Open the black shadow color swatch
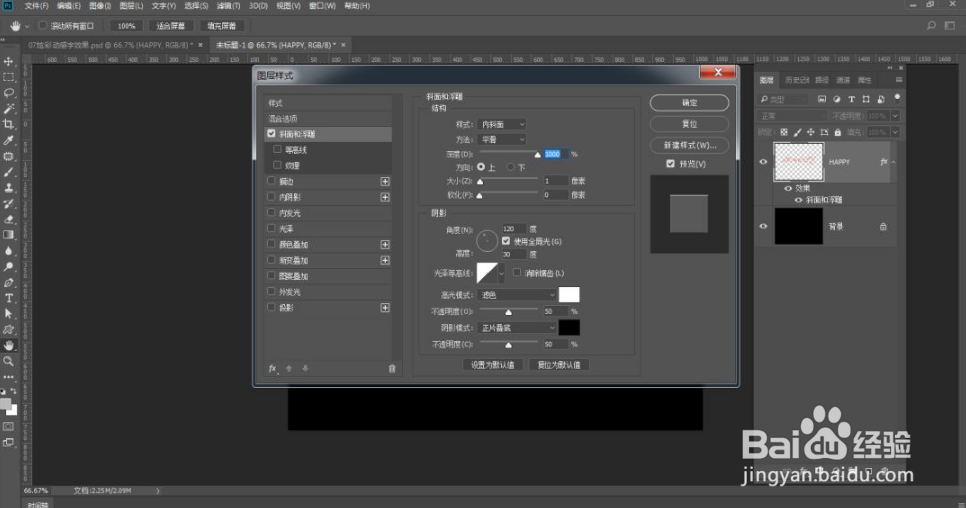 pyautogui.click(x=569, y=328)
